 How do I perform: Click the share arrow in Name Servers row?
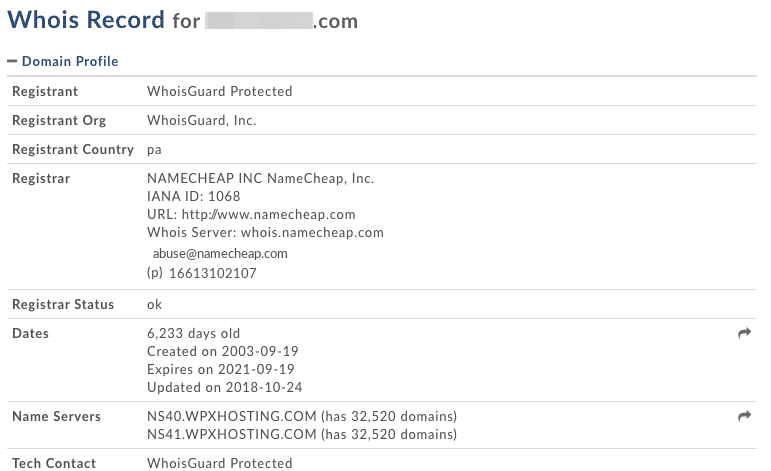pyautogui.click(x=744, y=416)
